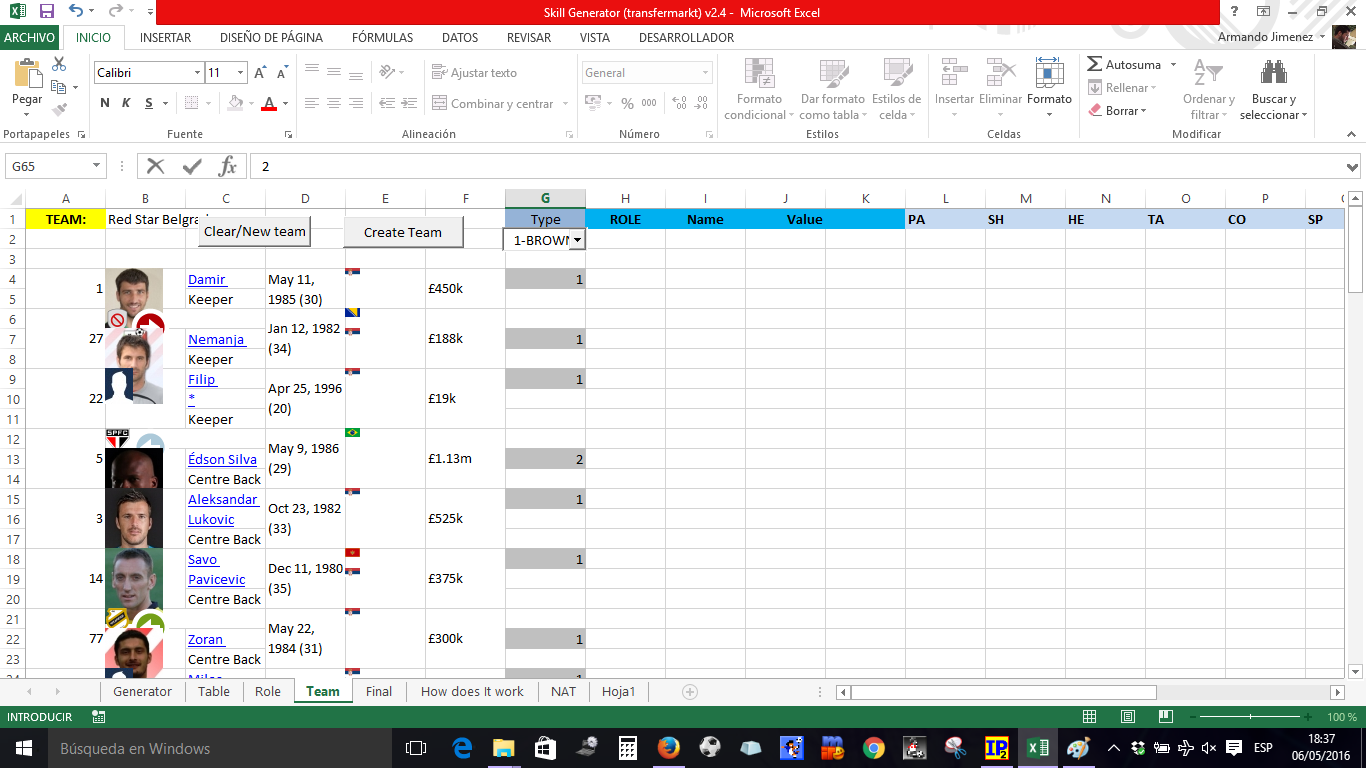Toggle bold N formatting
Screen dimensions: 1366x768
tap(105, 103)
